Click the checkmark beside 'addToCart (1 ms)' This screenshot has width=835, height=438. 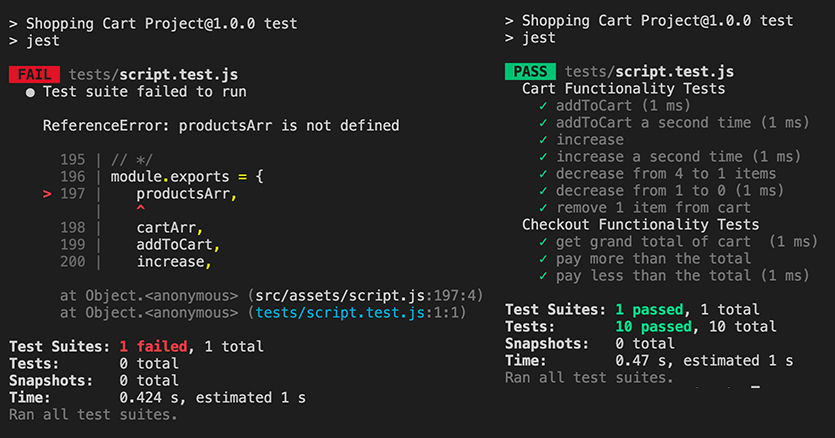point(543,105)
